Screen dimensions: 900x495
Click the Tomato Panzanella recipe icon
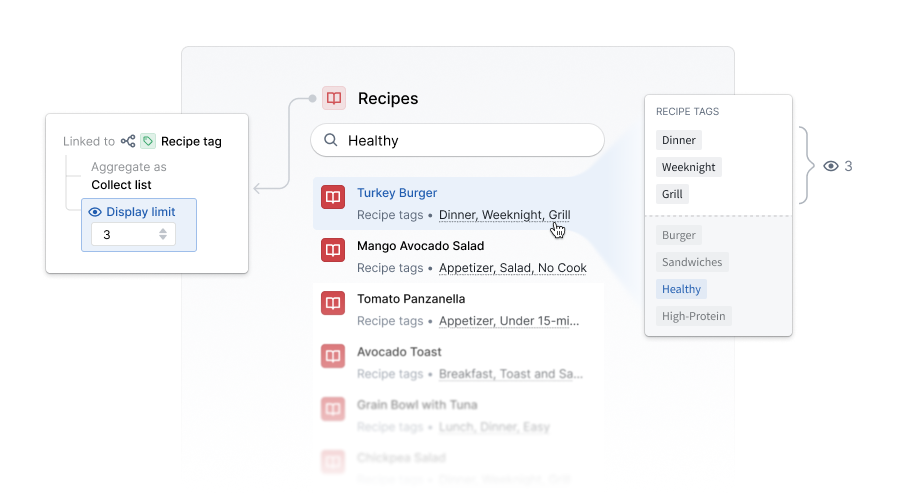click(x=333, y=303)
